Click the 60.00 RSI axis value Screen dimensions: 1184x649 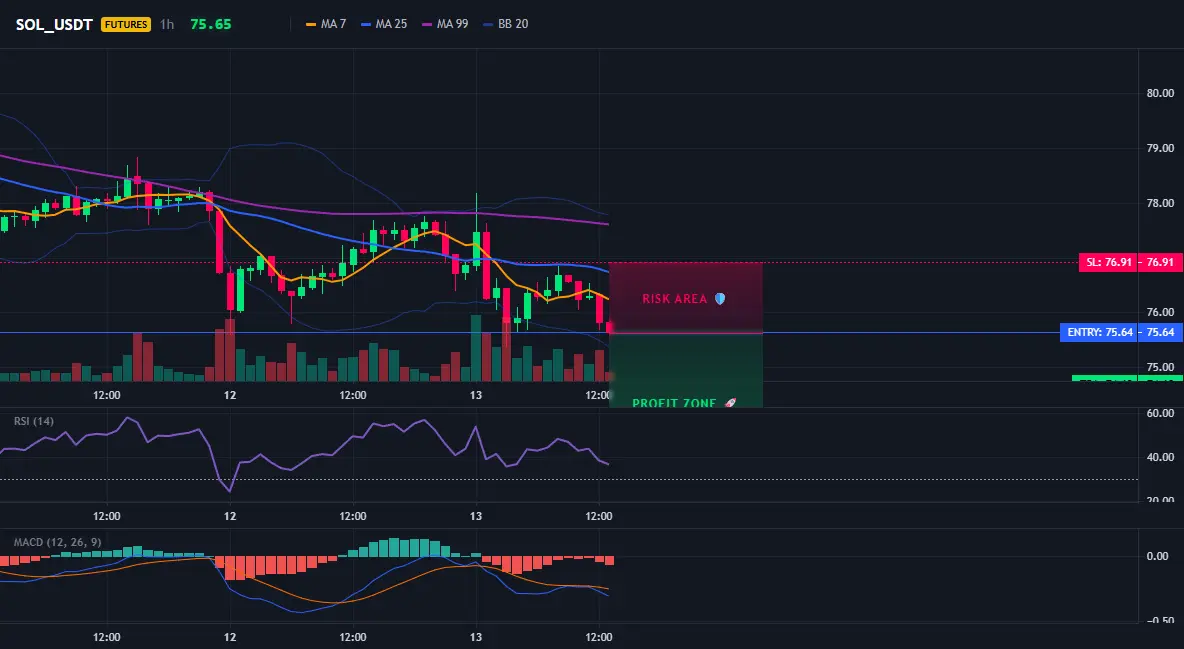[1161, 413]
